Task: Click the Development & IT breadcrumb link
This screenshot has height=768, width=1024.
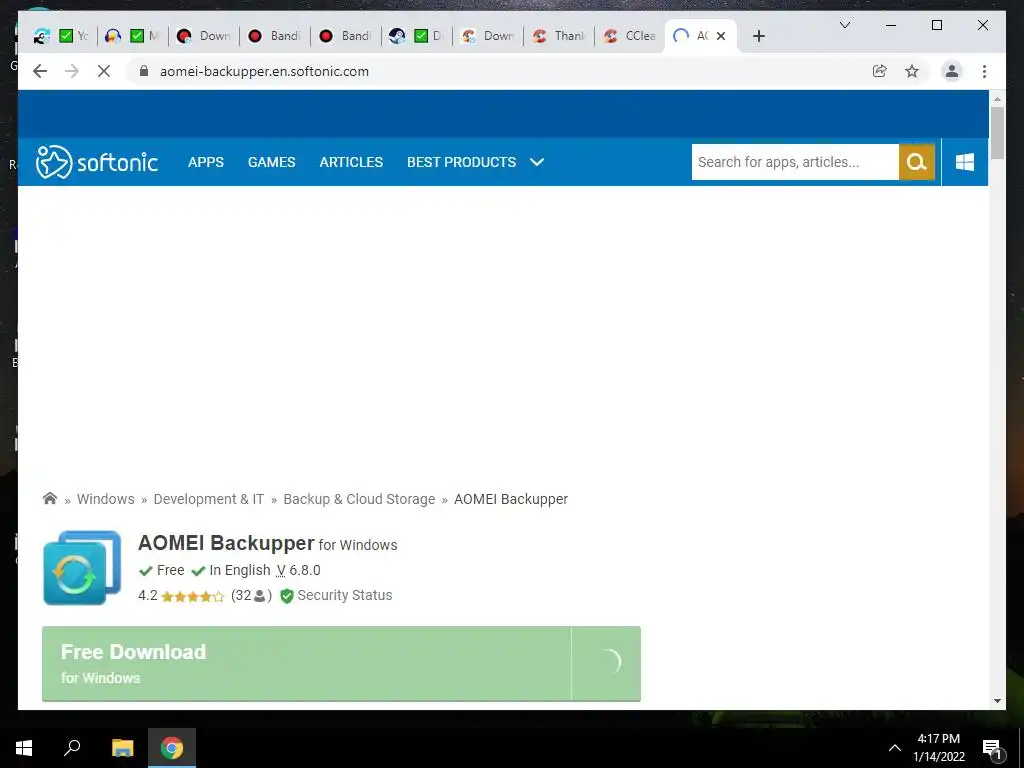Action: (x=208, y=499)
